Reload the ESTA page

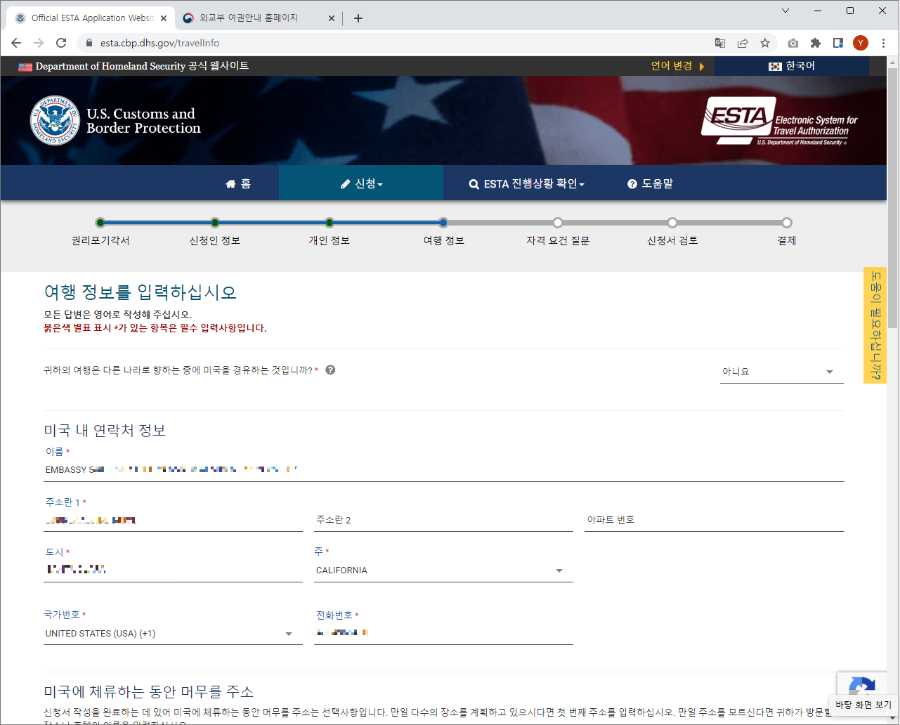[61, 43]
